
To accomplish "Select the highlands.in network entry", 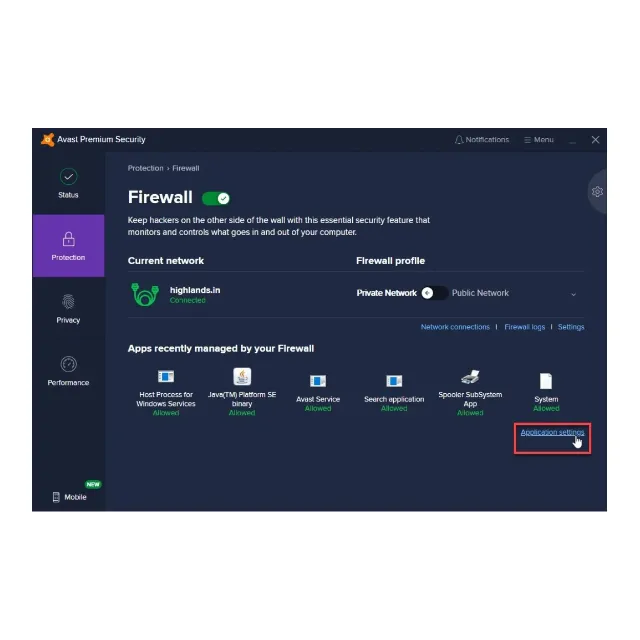I will pyautogui.click(x=176, y=294).
